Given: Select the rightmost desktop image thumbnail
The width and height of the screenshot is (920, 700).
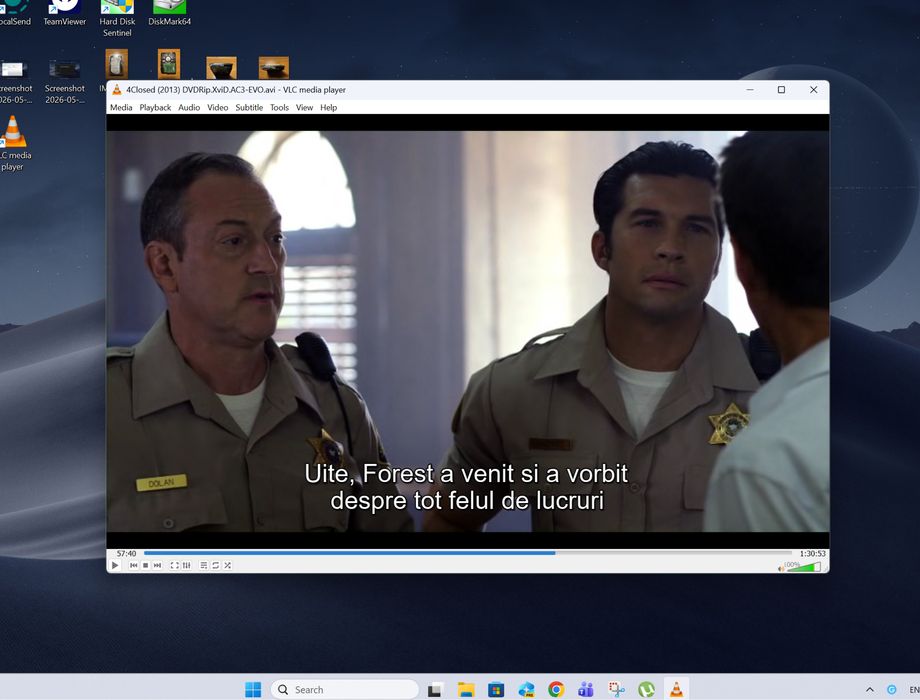Looking at the screenshot, I should pyautogui.click(x=273, y=67).
